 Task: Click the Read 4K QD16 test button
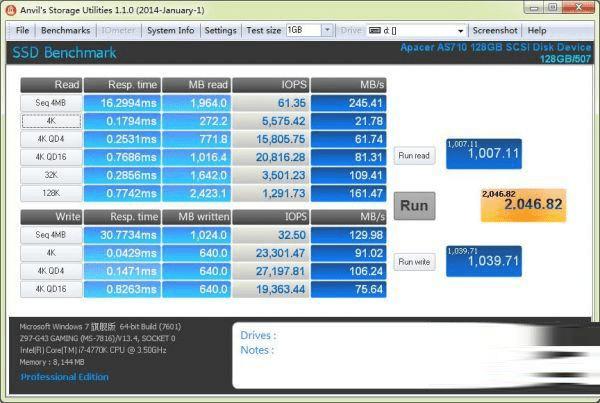point(51,157)
